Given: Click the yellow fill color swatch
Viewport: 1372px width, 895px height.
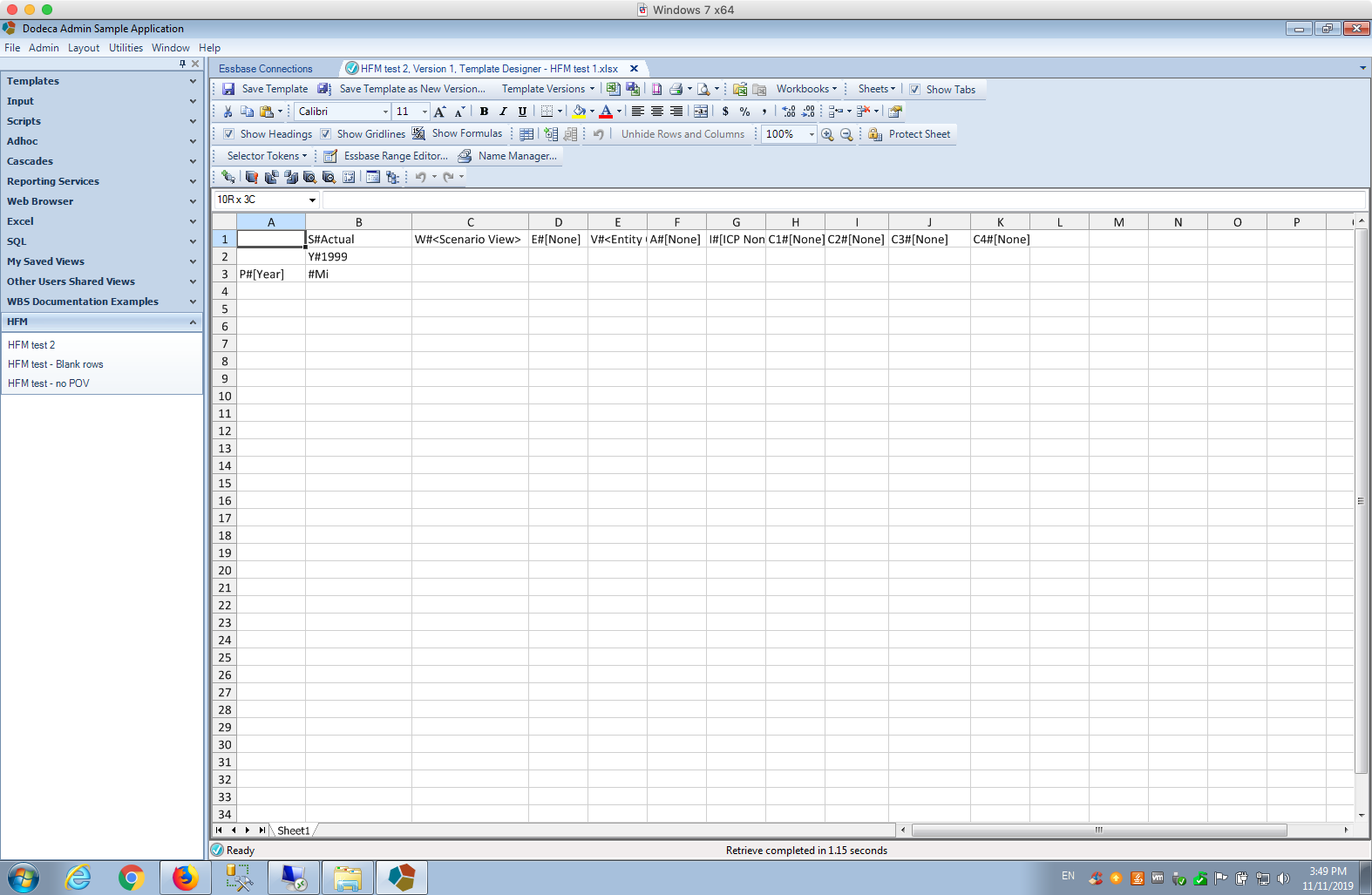Looking at the screenshot, I should point(579,112).
